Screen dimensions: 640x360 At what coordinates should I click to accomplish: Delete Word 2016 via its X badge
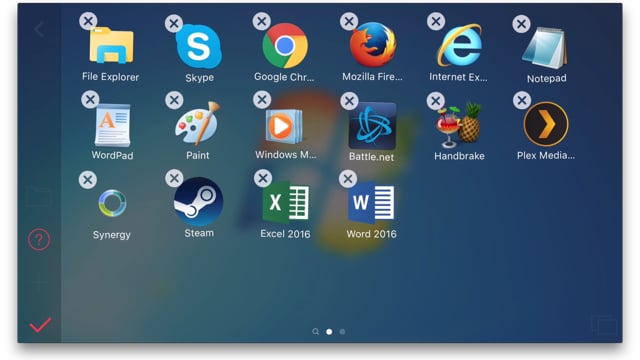[348, 178]
